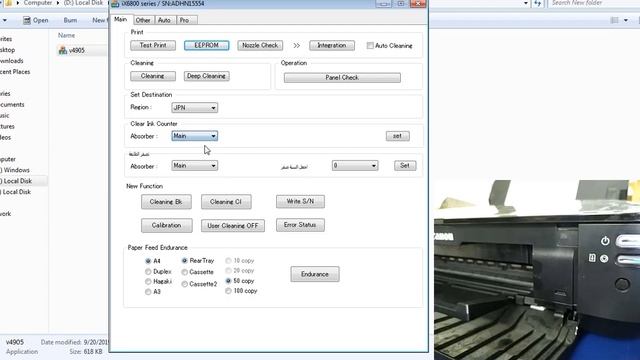The image size is (640, 360).
Task: Click the Write S/N button
Action: pyautogui.click(x=300, y=201)
